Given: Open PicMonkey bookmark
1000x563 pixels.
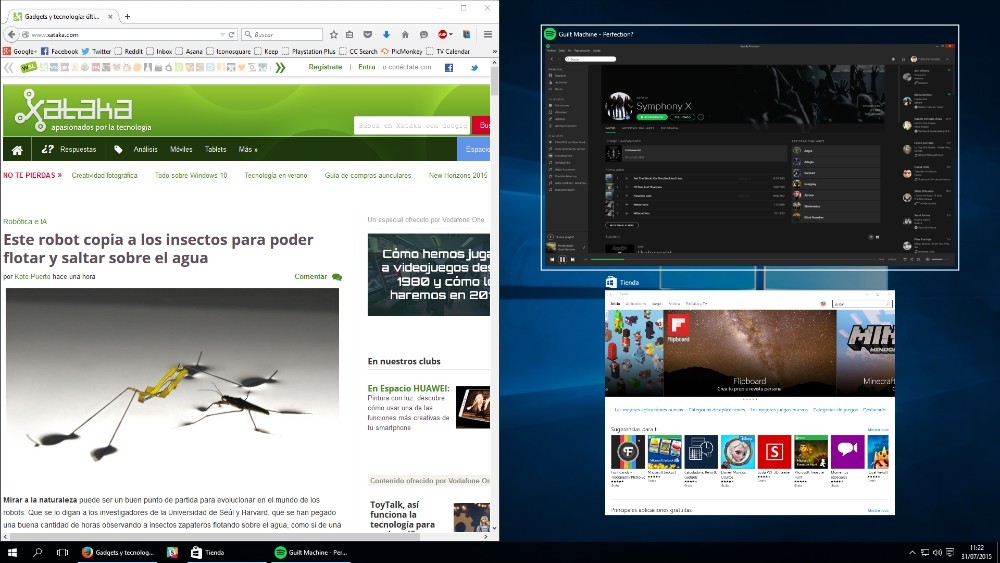Looking at the screenshot, I should click(x=402, y=52).
